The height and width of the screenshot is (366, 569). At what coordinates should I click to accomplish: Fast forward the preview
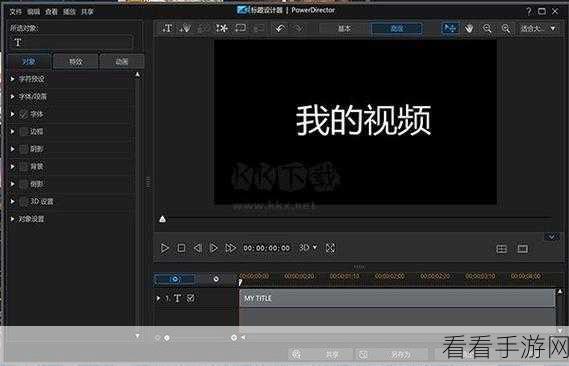click(x=230, y=248)
